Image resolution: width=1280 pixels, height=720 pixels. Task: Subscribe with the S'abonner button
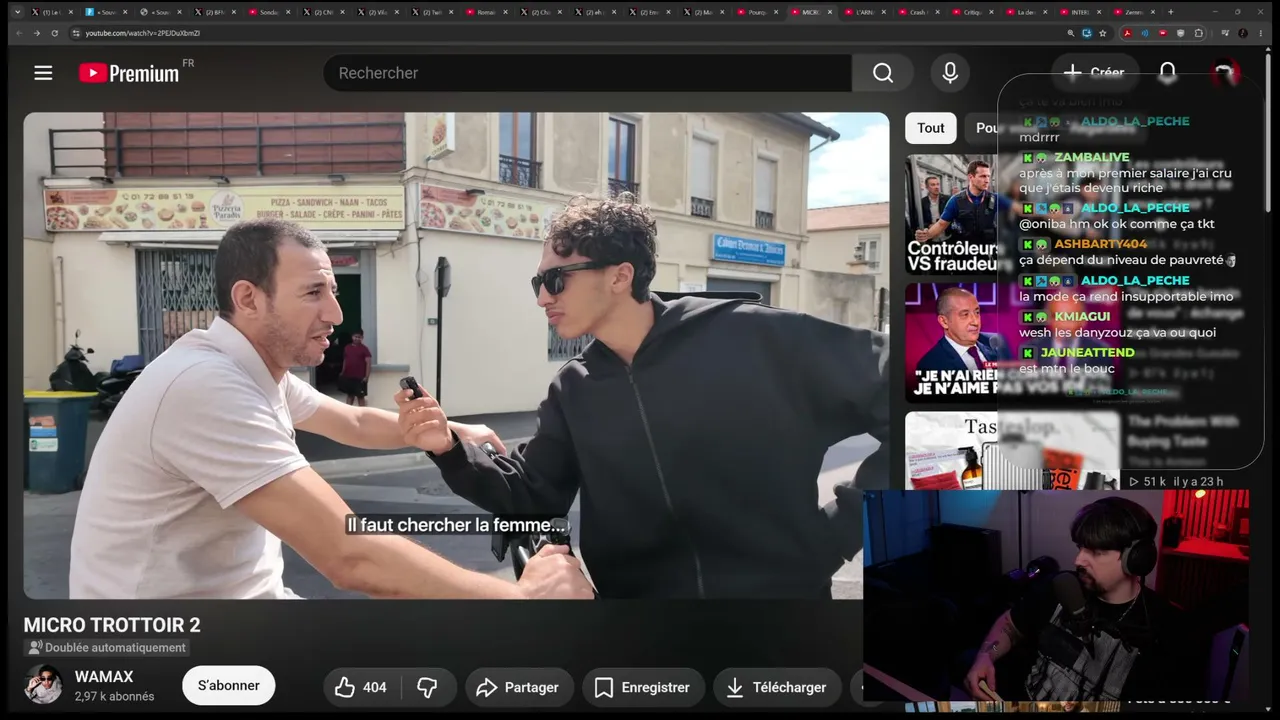click(228, 685)
